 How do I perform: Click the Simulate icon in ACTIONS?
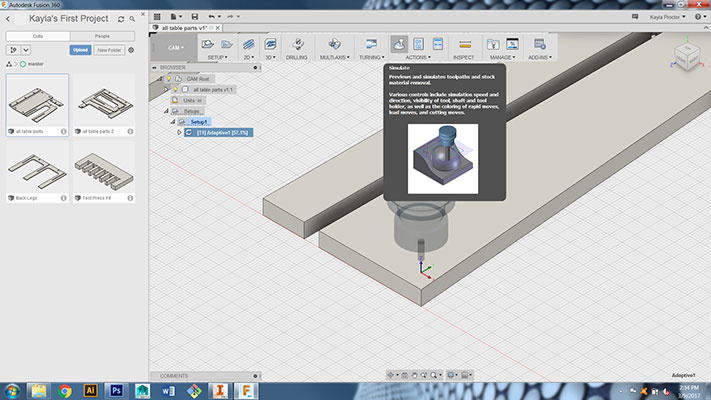click(399, 44)
